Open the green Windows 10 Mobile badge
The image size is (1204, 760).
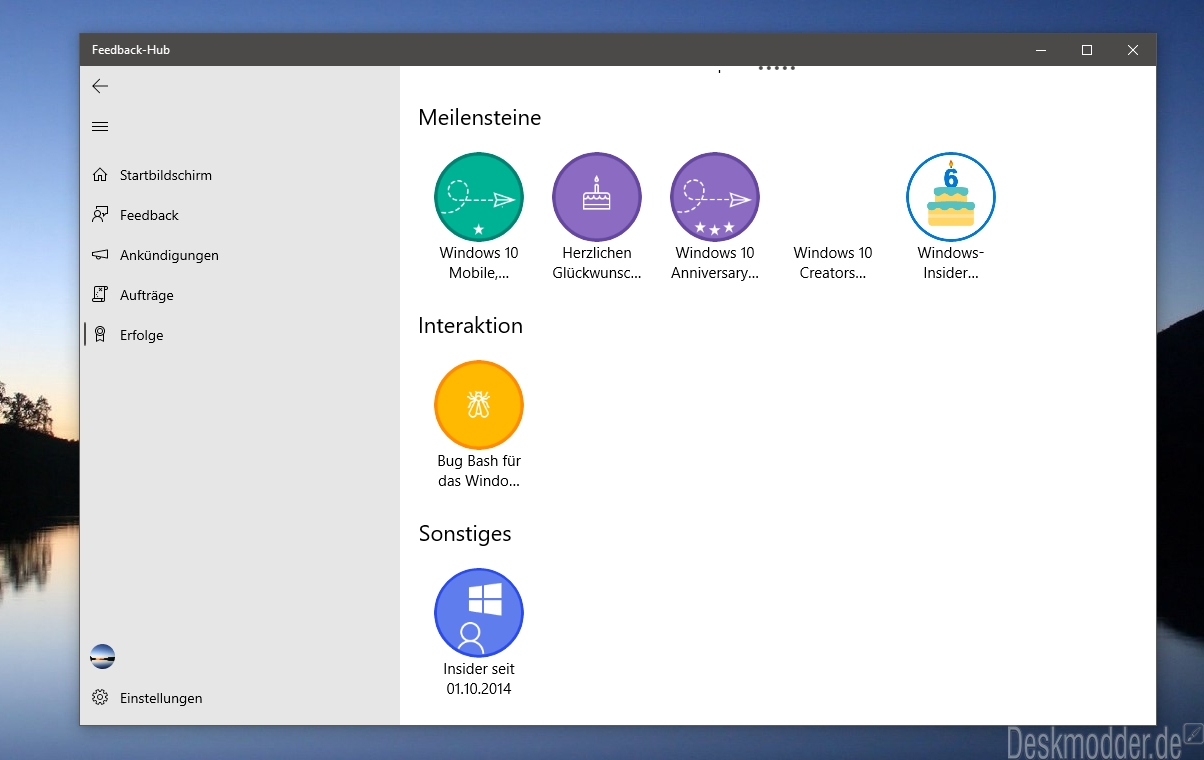pos(479,197)
